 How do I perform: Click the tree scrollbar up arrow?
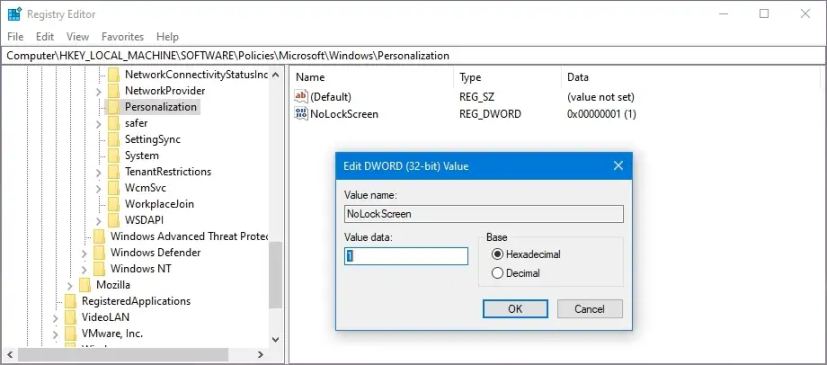point(275,75)
